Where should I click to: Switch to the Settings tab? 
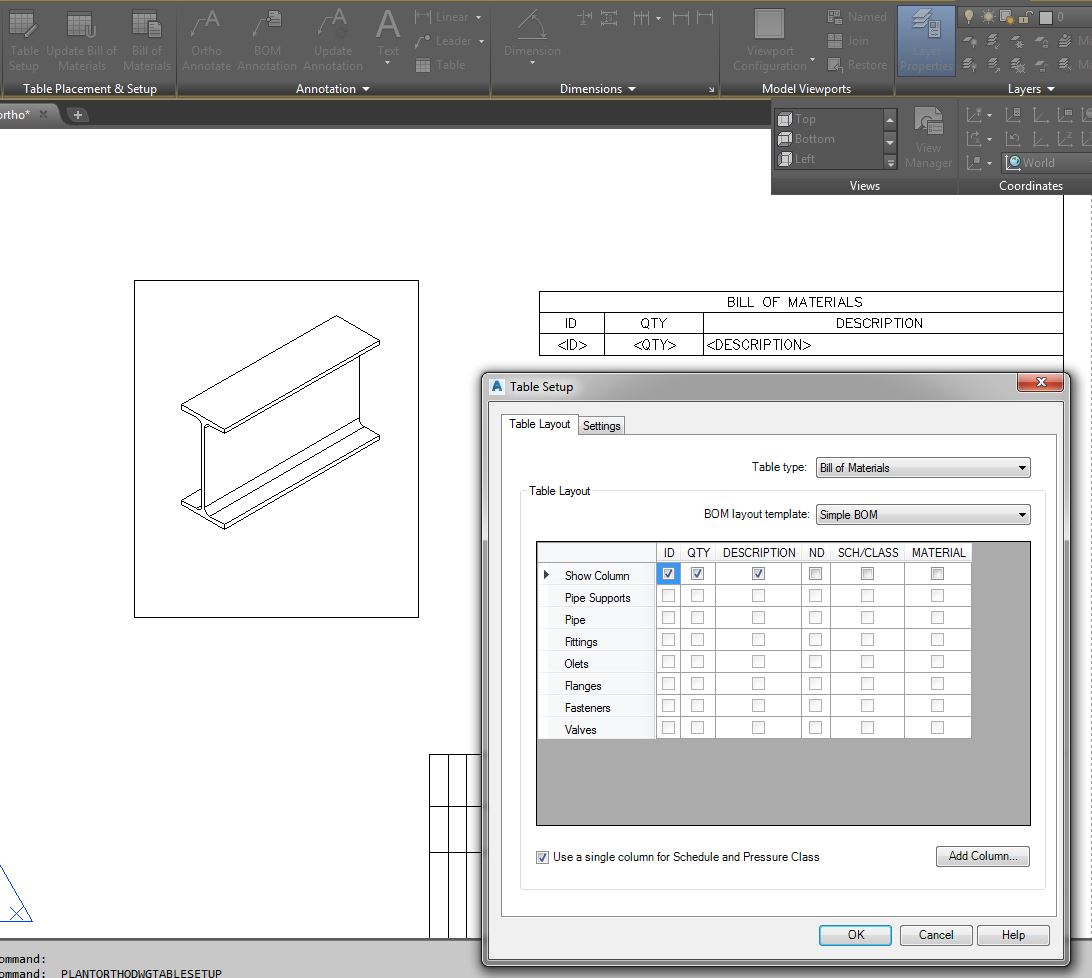601,425
